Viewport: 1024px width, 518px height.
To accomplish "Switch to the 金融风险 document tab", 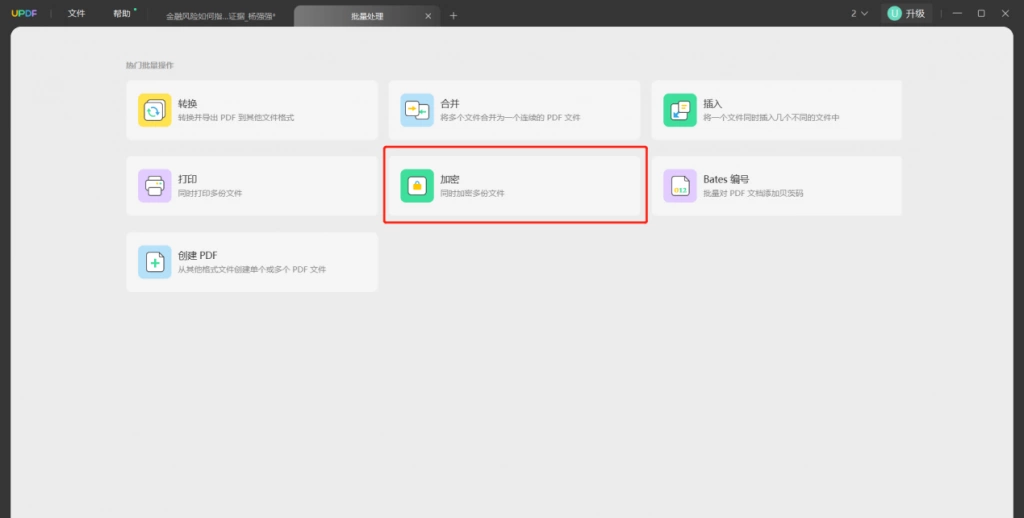I will 220,16.
